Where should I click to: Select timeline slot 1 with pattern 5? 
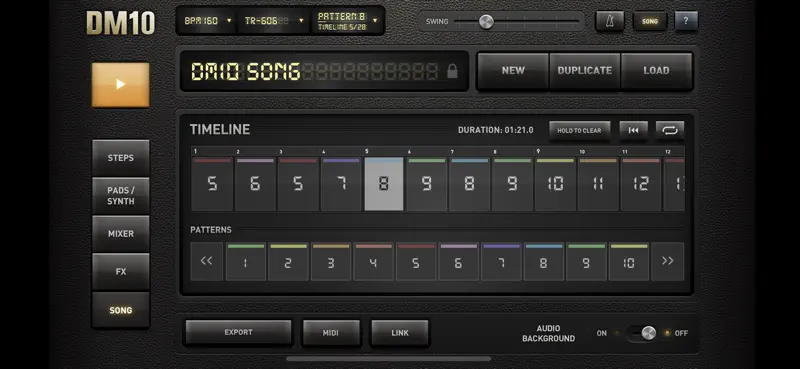(212, 184)
